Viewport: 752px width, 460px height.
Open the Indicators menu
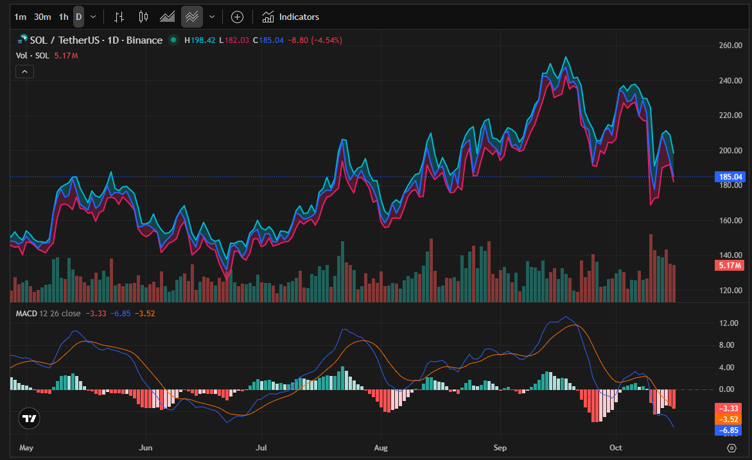(x=291, y=17)
